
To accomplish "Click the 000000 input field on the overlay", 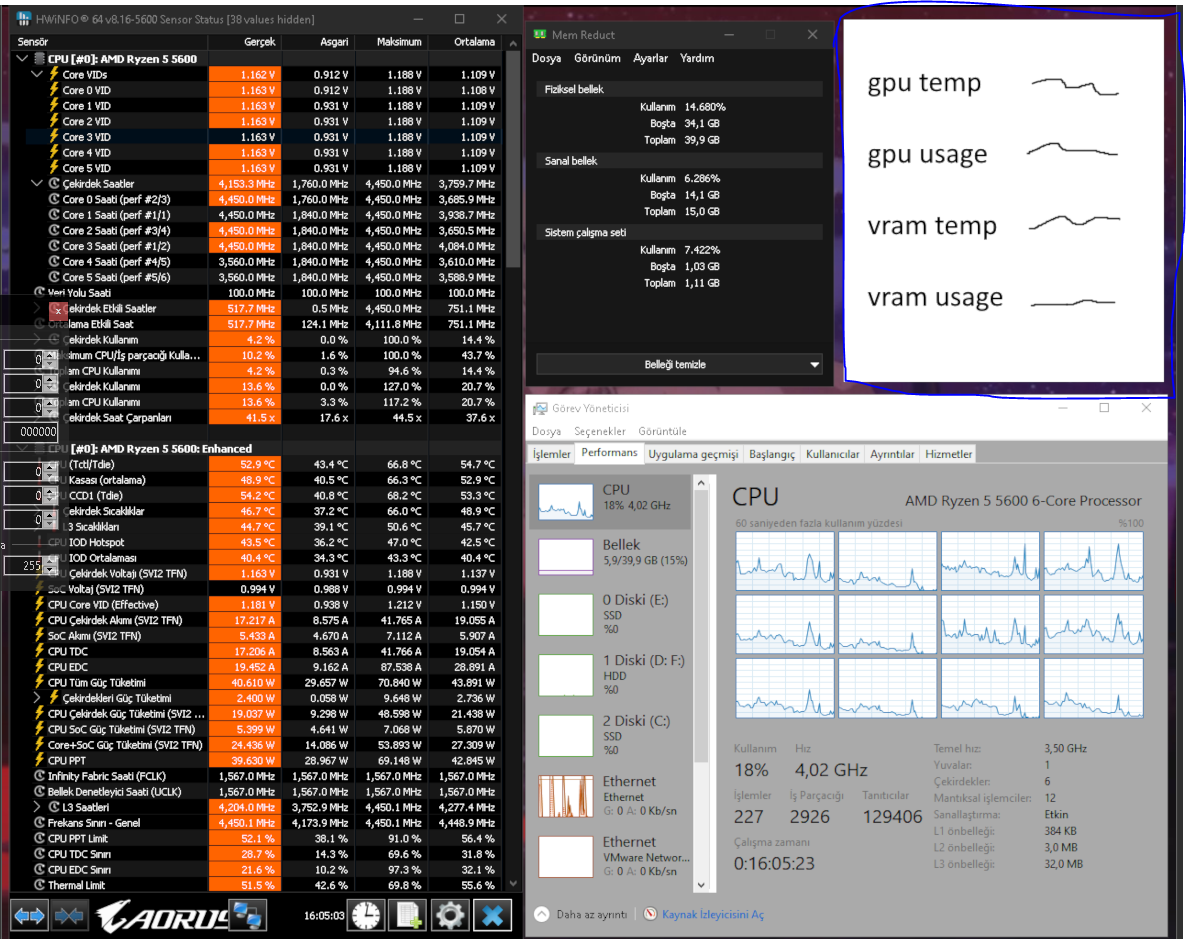I will [x=31, y=431].
